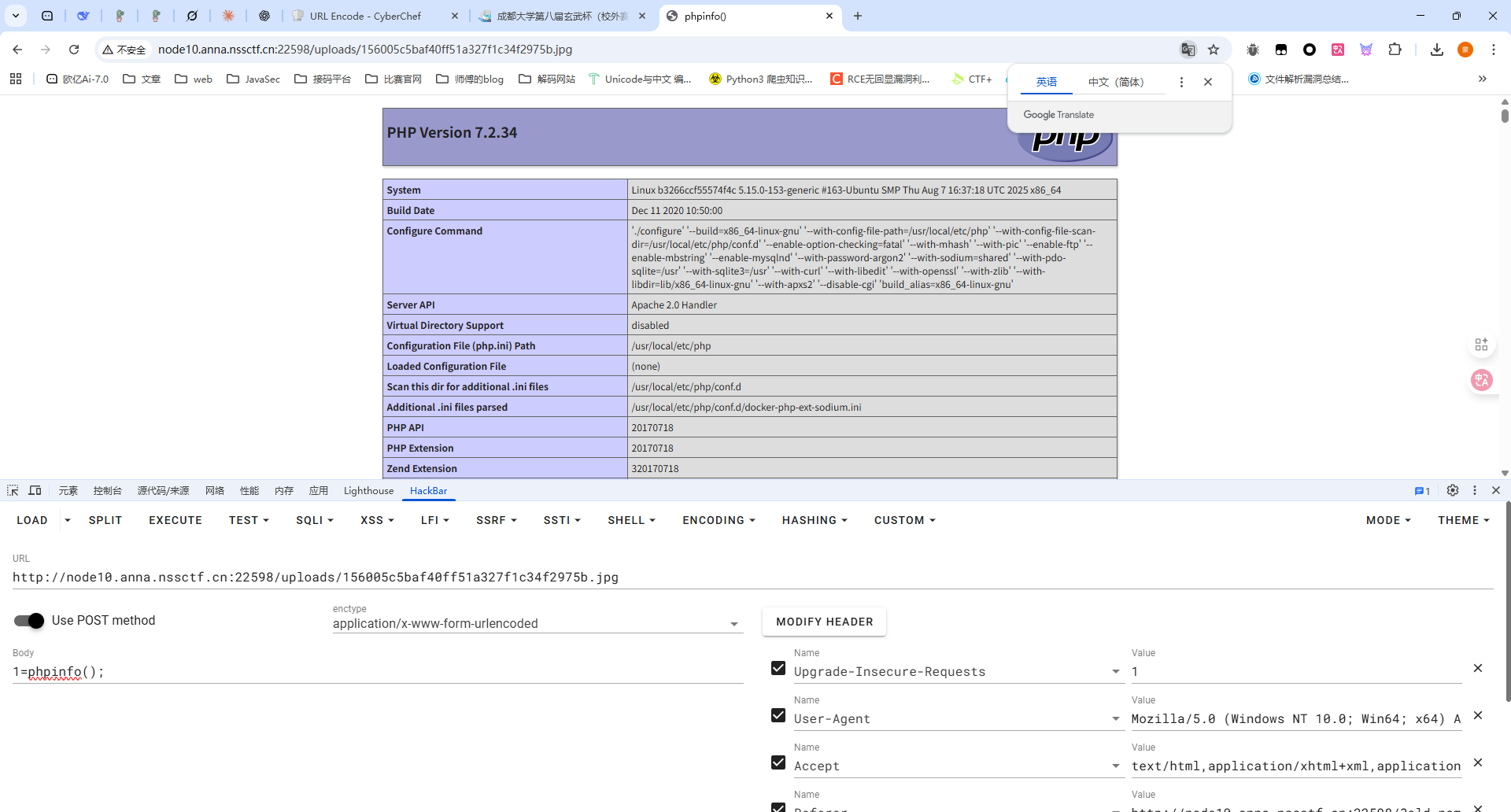Screen dimensions: 1511x812
Task: Bookmark this page with the star icon
Action: pyautogui.click(x=1214, y=50)
